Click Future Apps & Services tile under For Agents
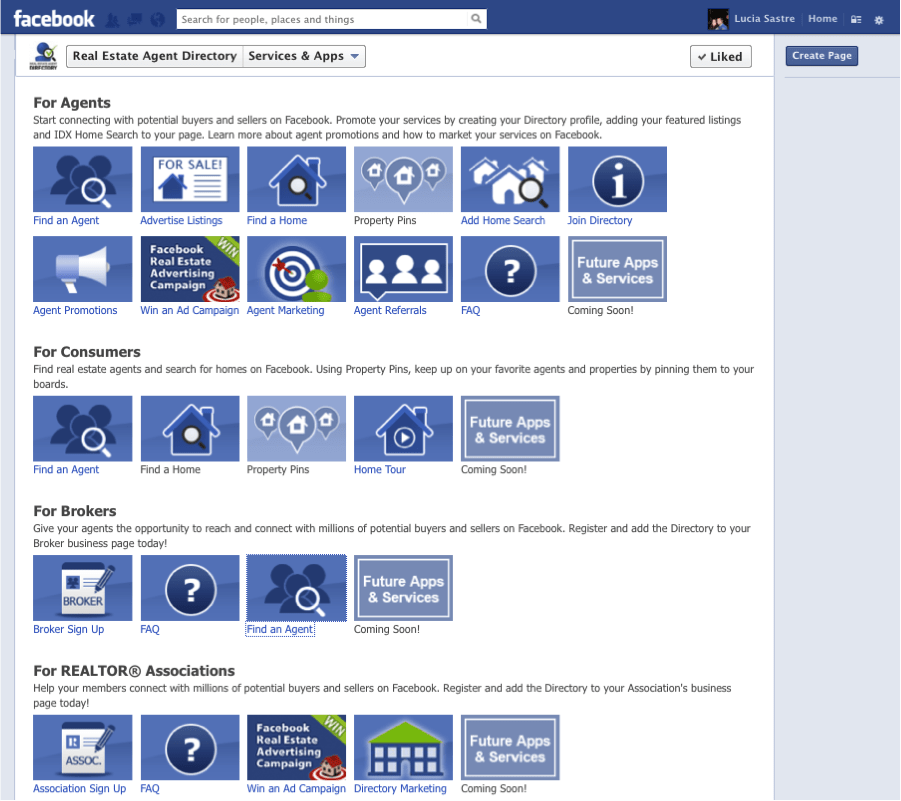901x801 pixels. click(617, 269)
